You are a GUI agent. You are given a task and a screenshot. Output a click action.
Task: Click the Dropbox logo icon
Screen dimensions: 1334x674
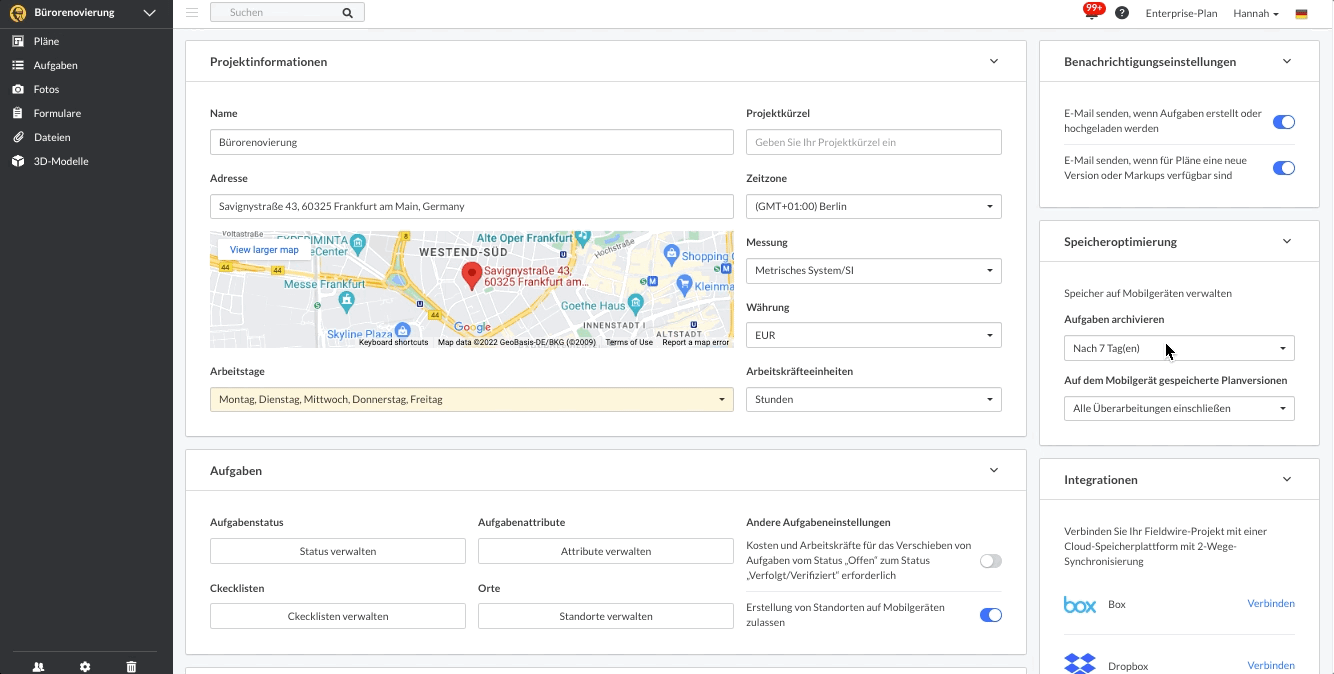coord(1080,664)
